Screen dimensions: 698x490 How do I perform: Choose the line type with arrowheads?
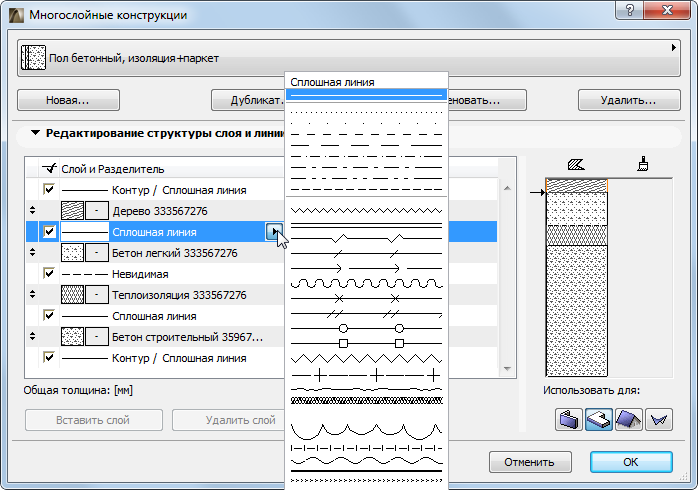366,268
